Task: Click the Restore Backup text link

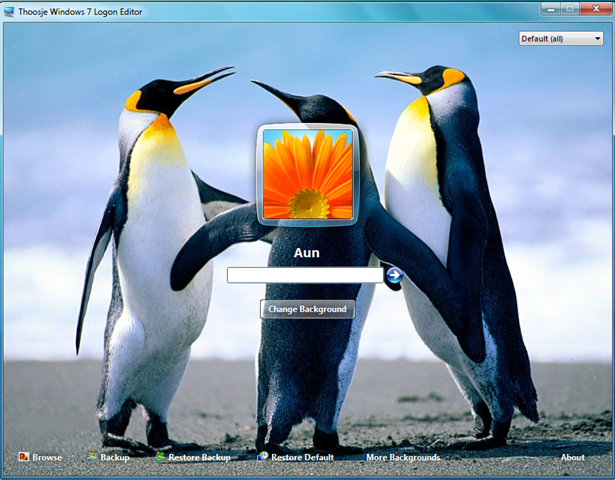Action: (x=199, y=457)
